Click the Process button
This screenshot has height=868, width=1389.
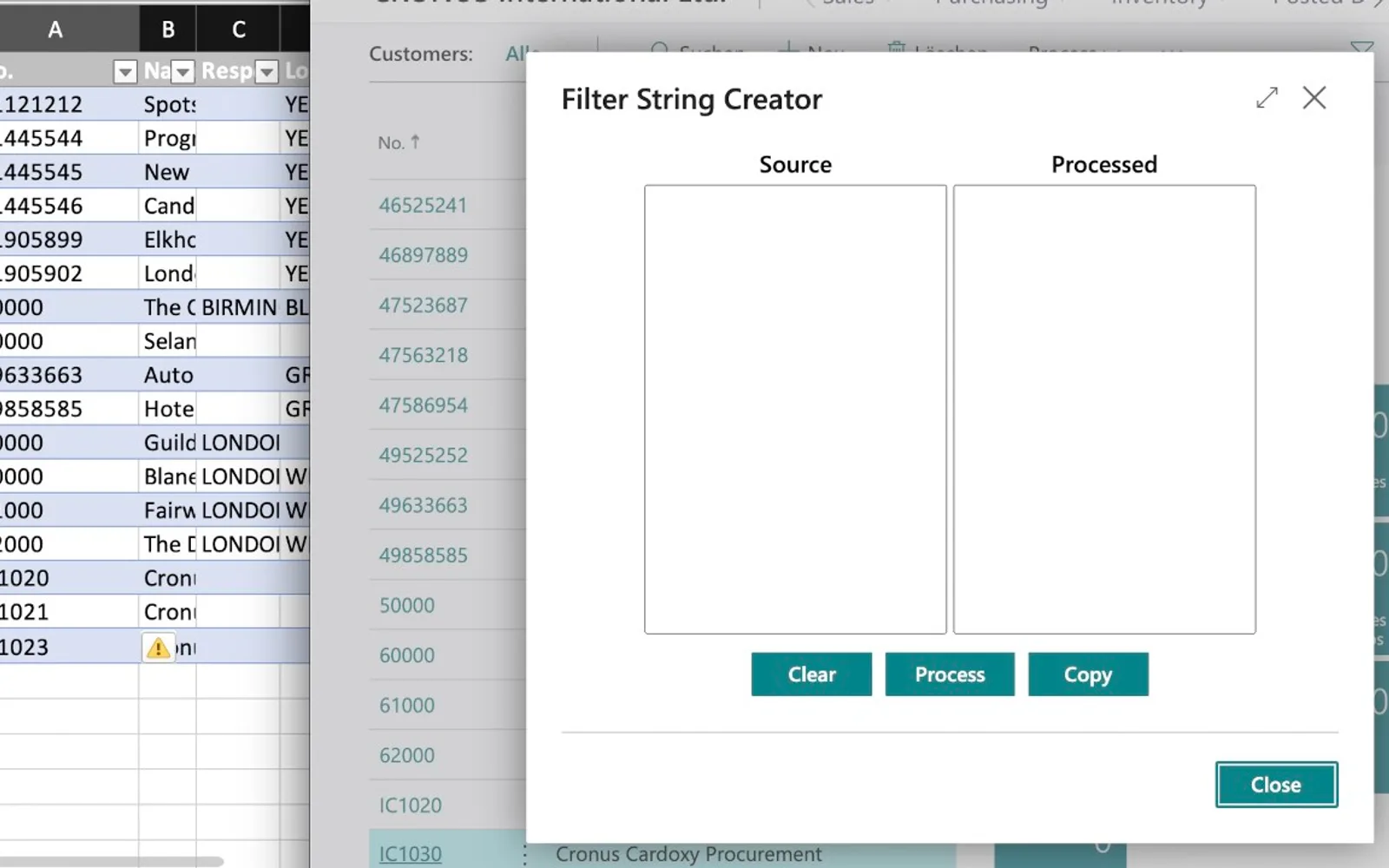(x=950, y=674)
